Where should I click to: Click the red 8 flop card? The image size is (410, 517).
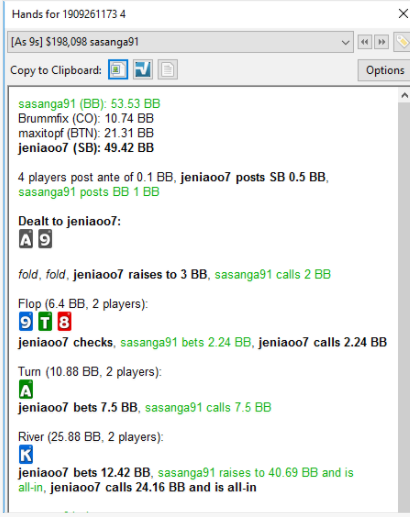click(64, 322)
